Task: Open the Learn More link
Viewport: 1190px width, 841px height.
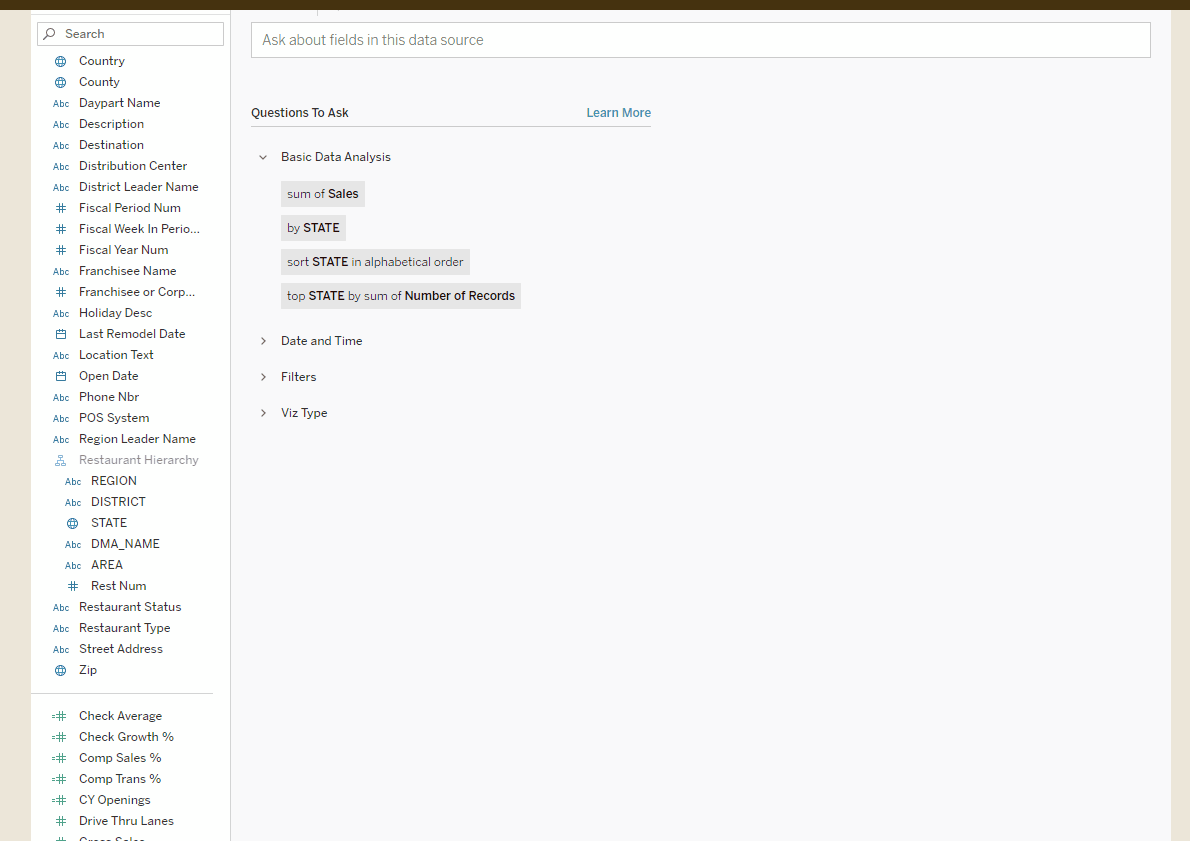Action: 618,112
